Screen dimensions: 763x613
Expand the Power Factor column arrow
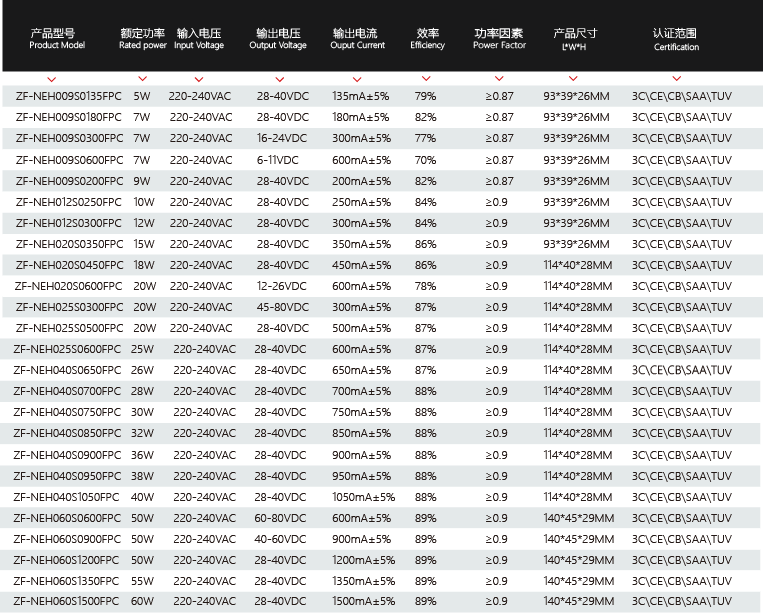pos(499,79)
